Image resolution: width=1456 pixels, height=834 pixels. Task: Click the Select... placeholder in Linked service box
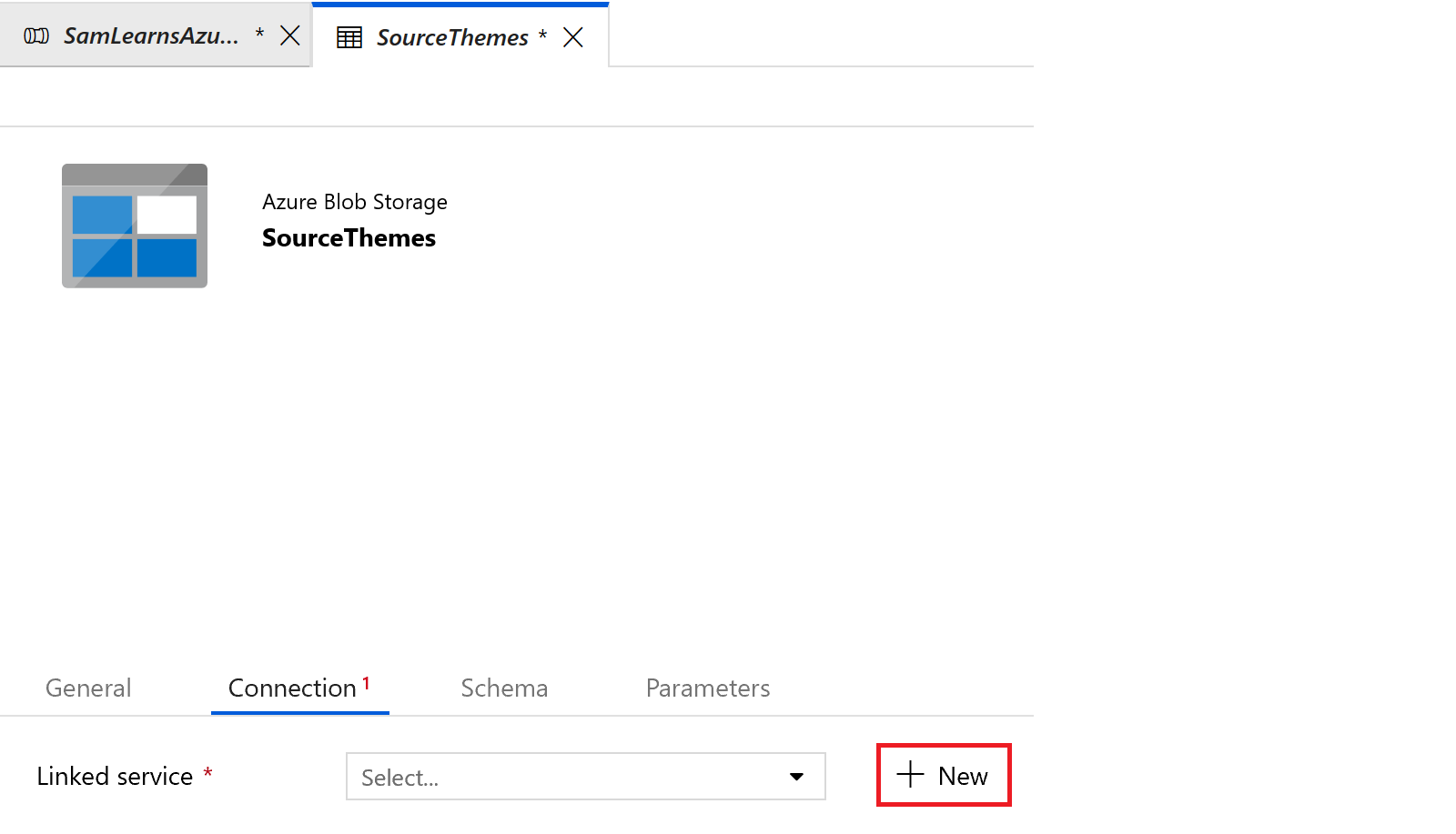pyautogui.click(x=400, y=778)
